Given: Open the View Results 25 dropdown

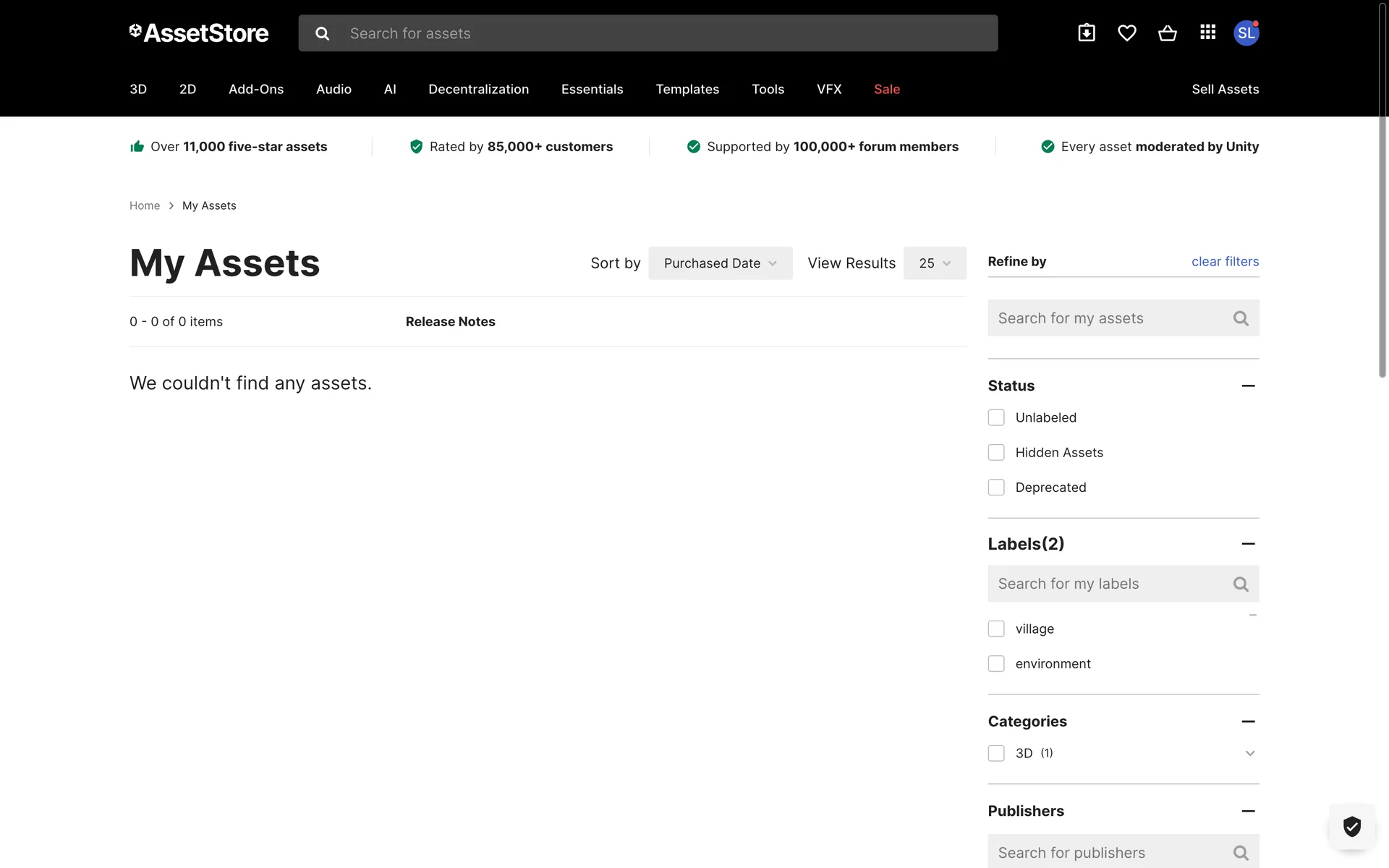Looking at the screenshot, I should click(934, 263).
